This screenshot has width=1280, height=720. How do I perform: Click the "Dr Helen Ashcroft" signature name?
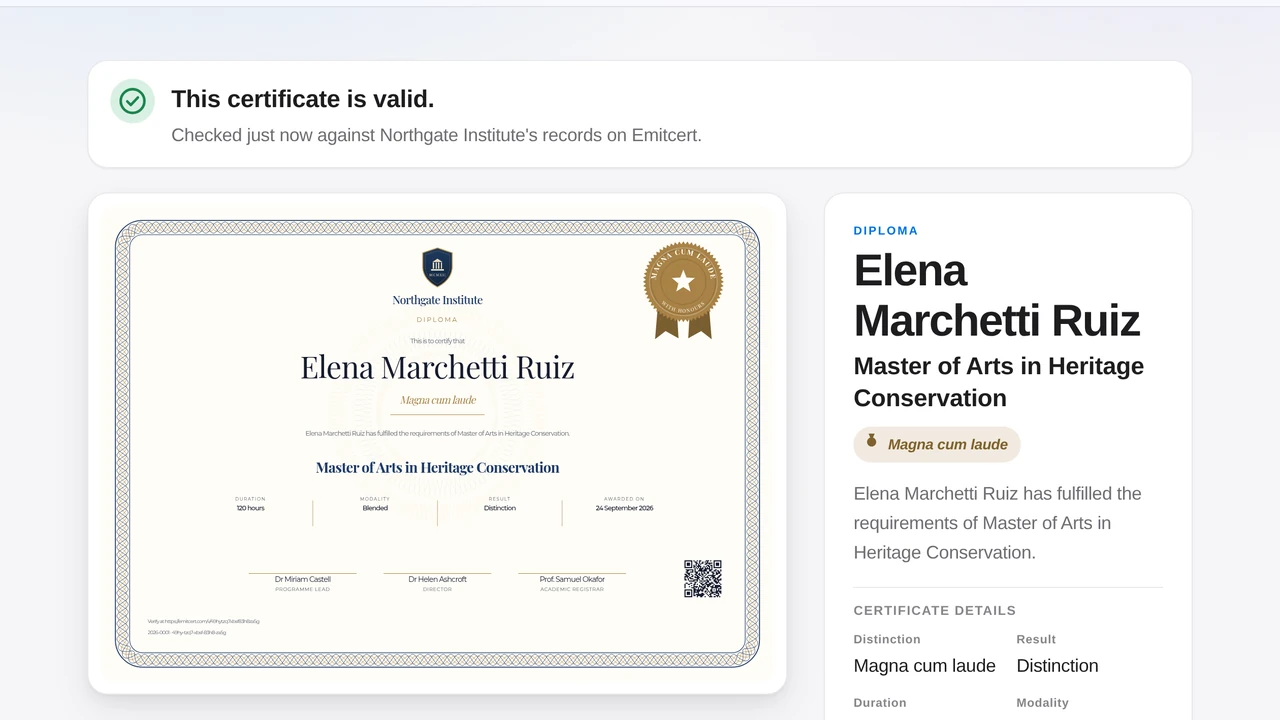[x=437, y=579]
